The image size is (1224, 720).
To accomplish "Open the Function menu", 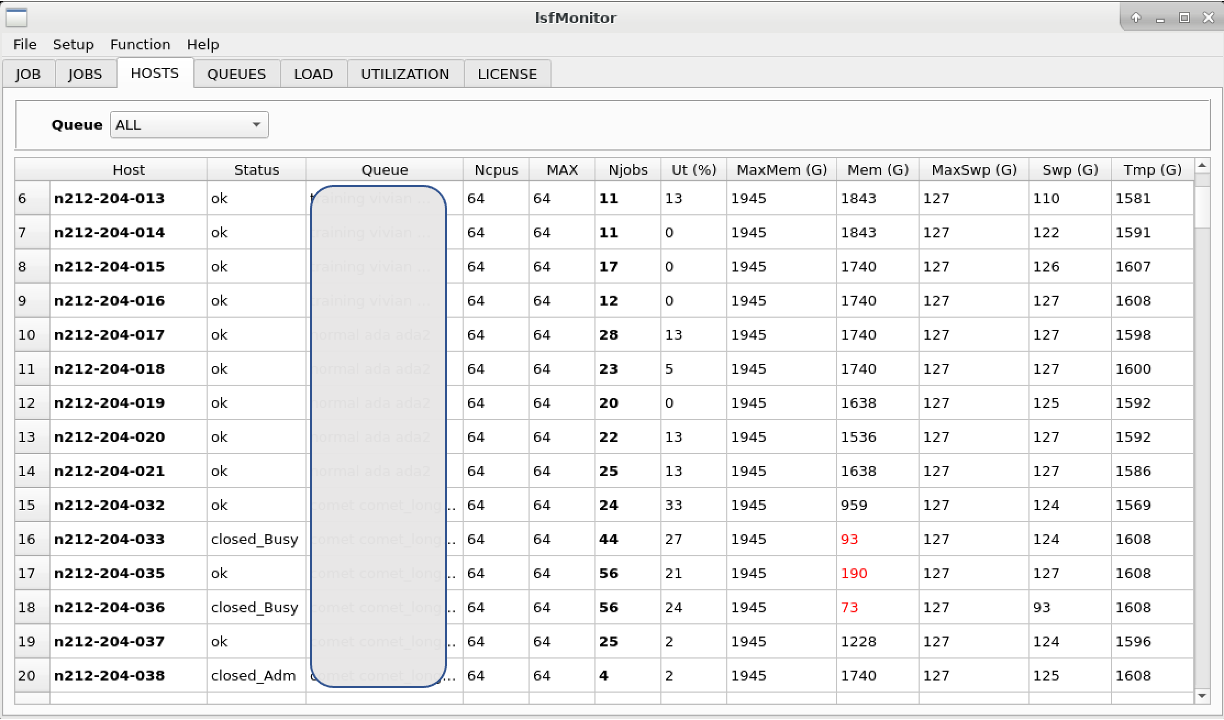I will [140, 44].
